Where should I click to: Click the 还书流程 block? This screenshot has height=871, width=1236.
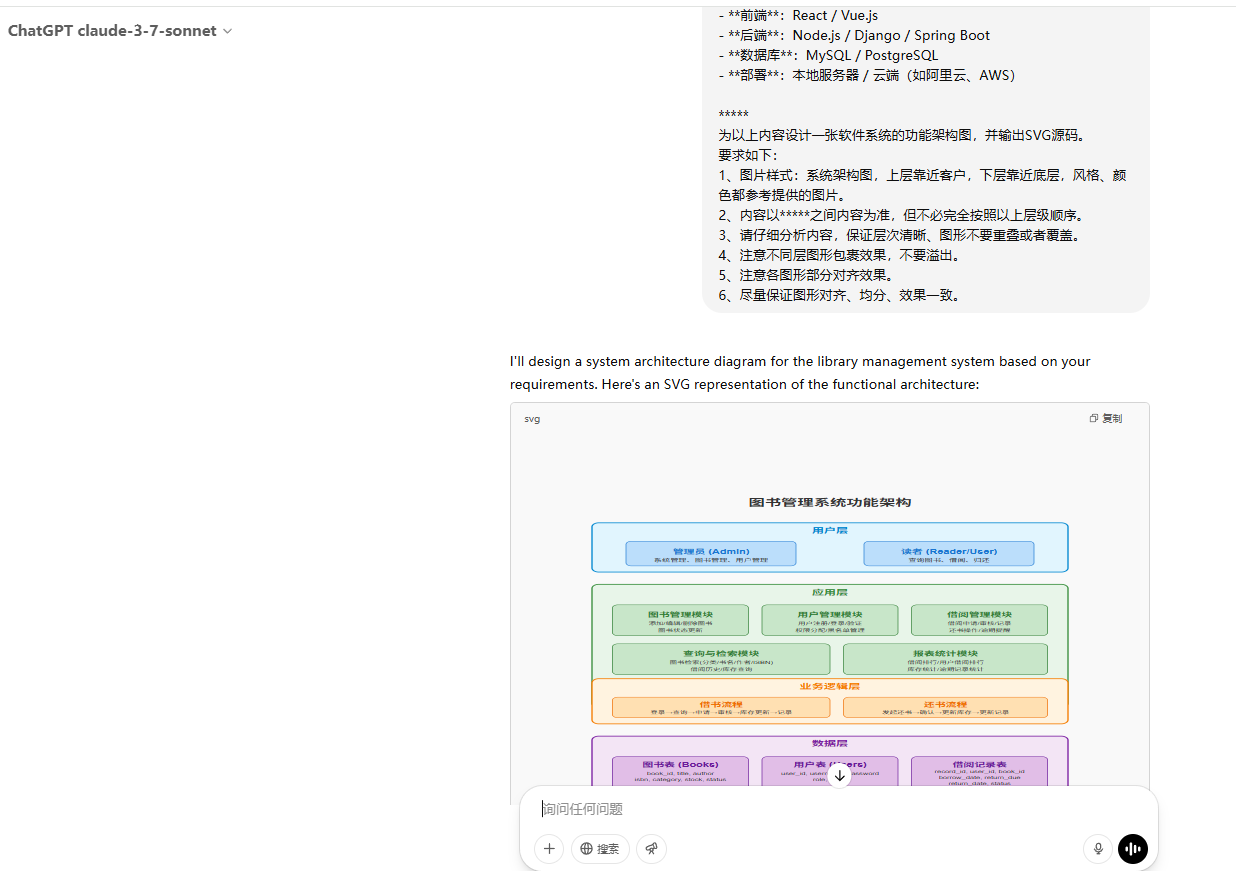point(945,707)
